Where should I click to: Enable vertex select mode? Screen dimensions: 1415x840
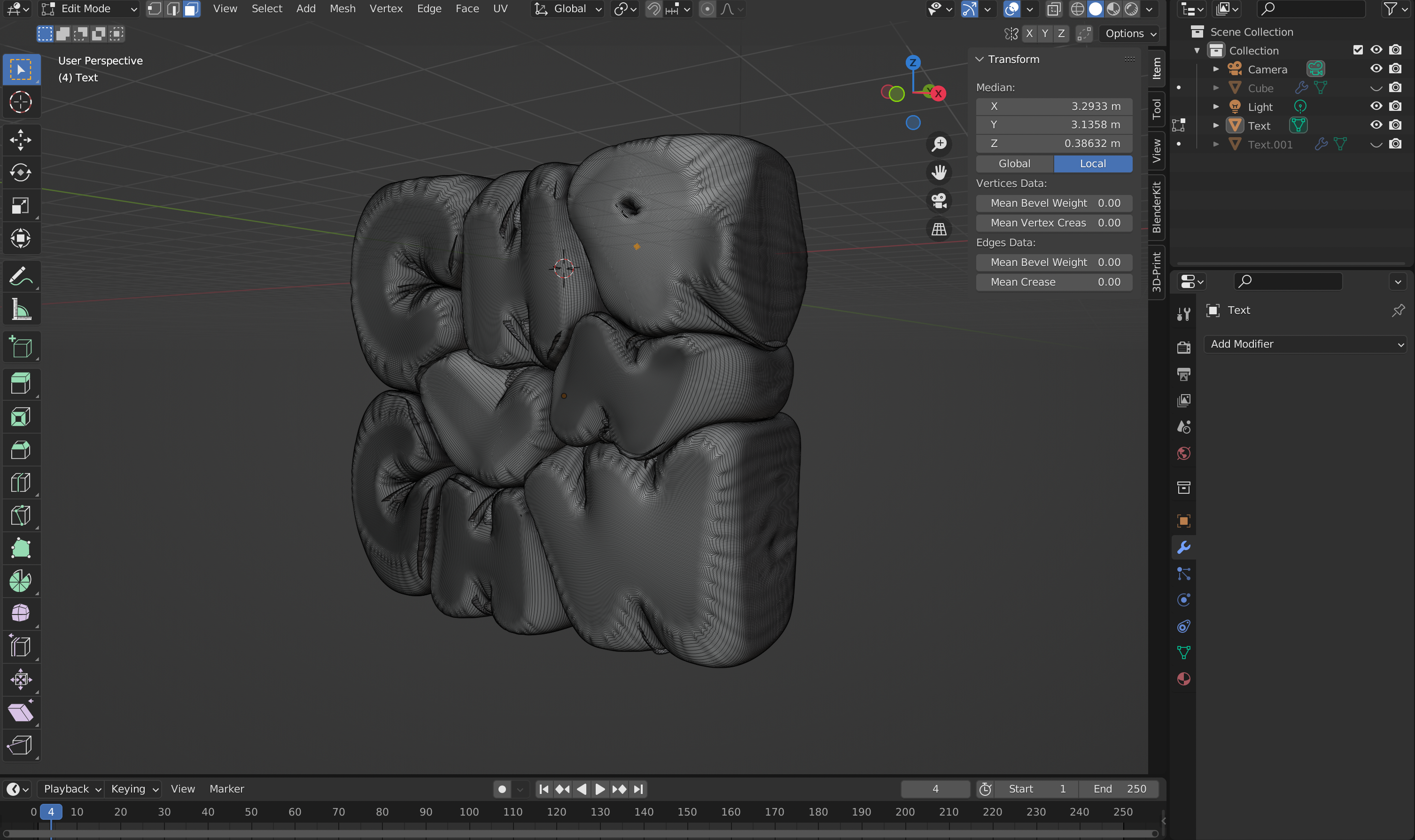(x=155, y=8)
